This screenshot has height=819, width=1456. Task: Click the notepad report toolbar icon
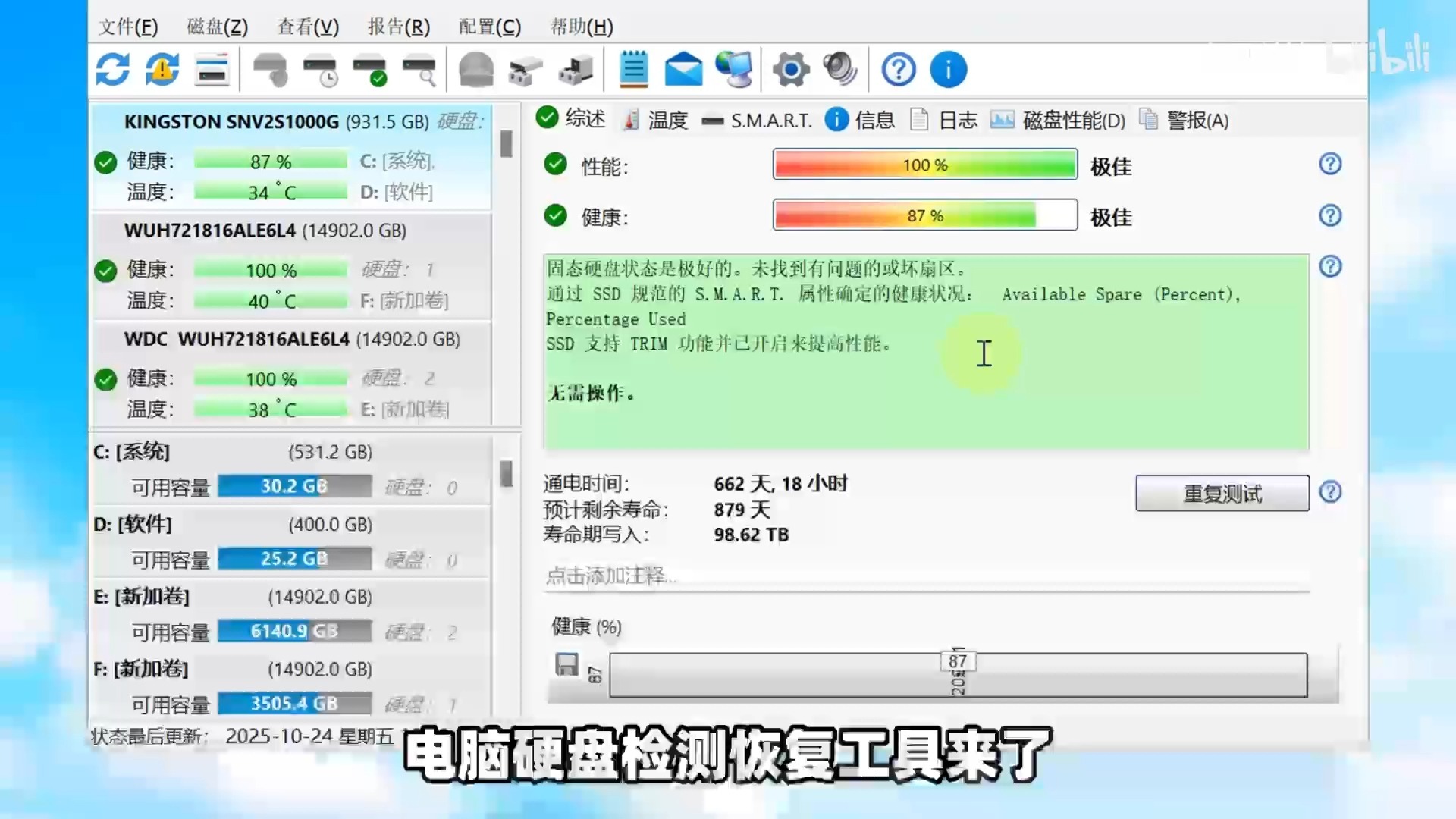click(x=633, y=70)
